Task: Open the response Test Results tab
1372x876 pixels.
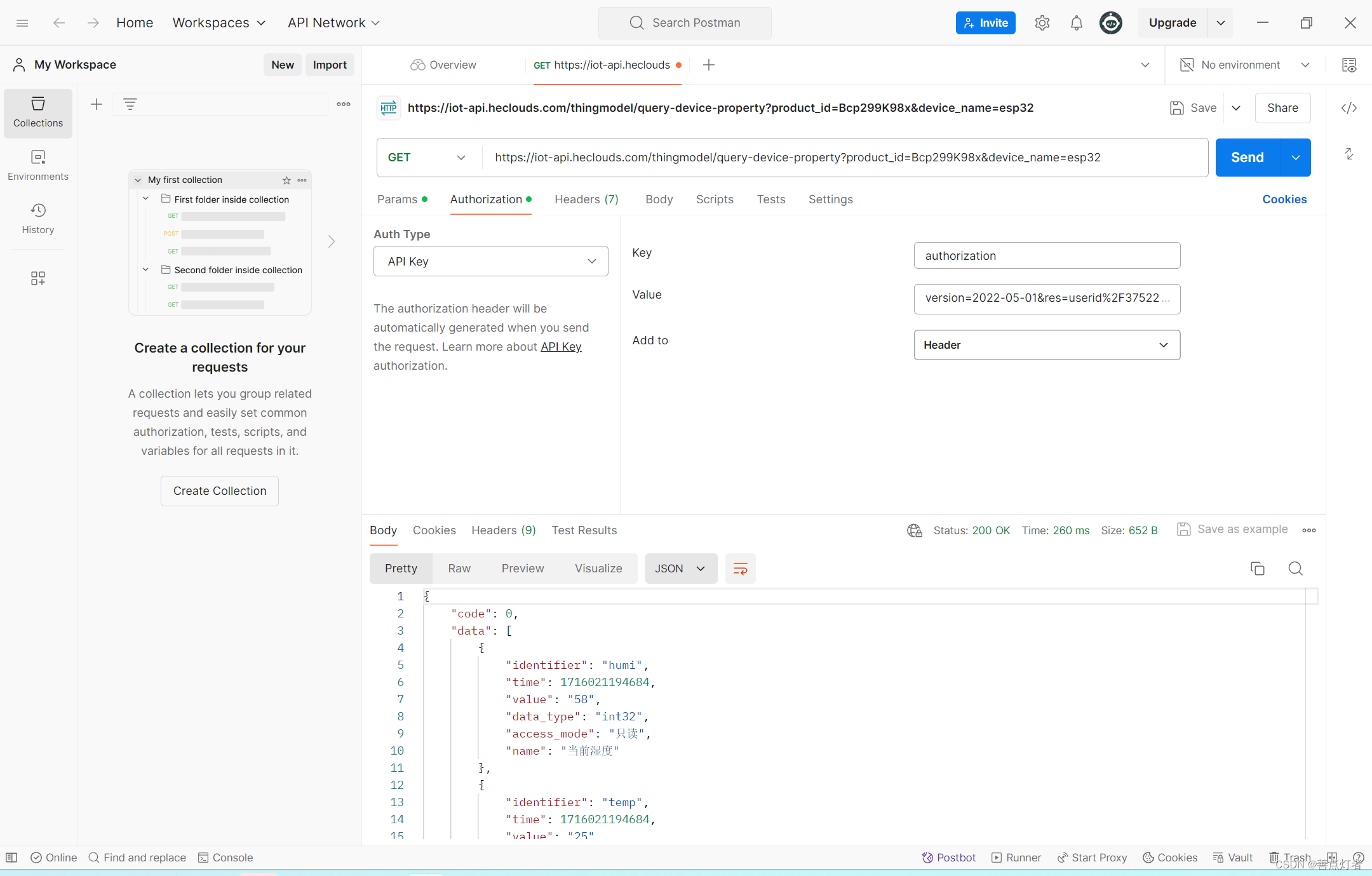Action: 584,530
